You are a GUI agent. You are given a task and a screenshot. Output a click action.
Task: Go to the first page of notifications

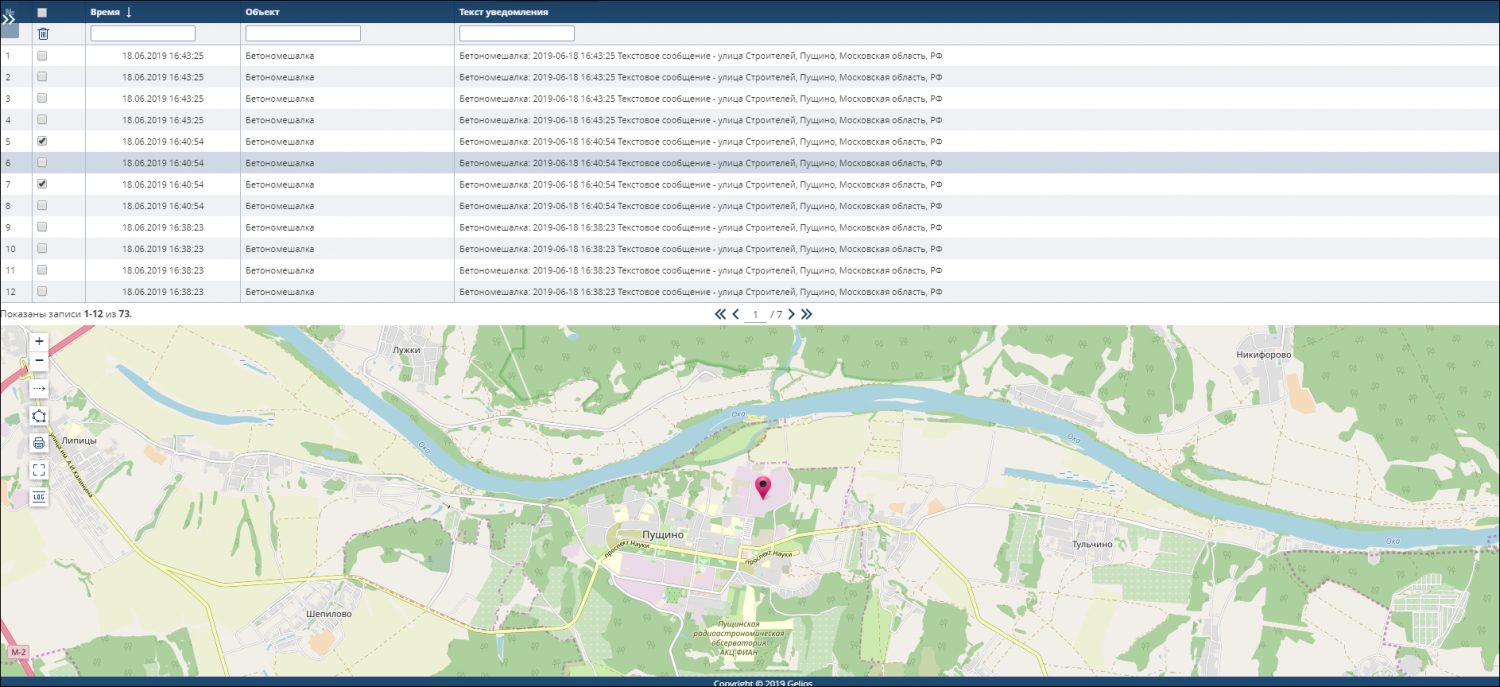pyautogui.click(x=720, y=314)
